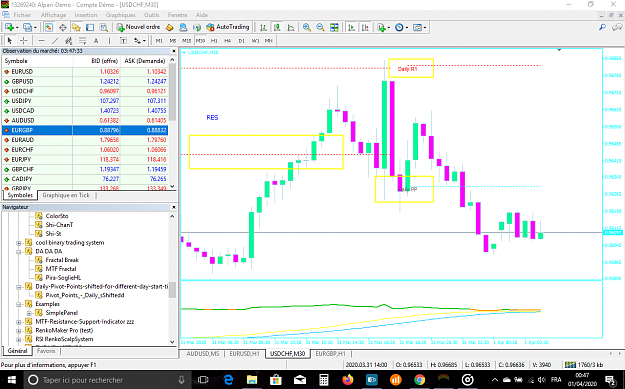Select the horizontal line drawing tool
Screen dimensions: 625x389
41,41
